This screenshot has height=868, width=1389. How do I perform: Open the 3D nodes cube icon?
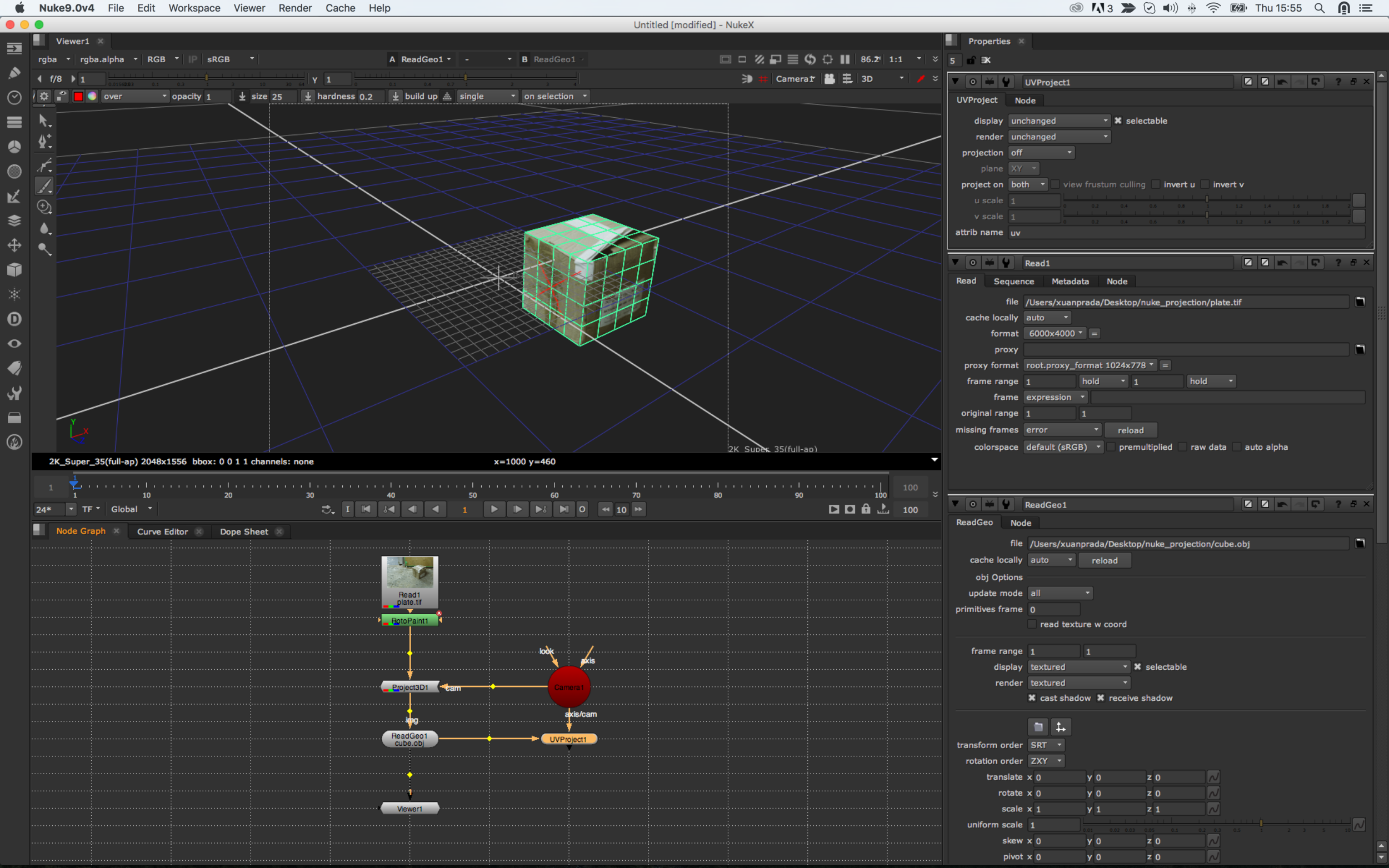[14, 270]
